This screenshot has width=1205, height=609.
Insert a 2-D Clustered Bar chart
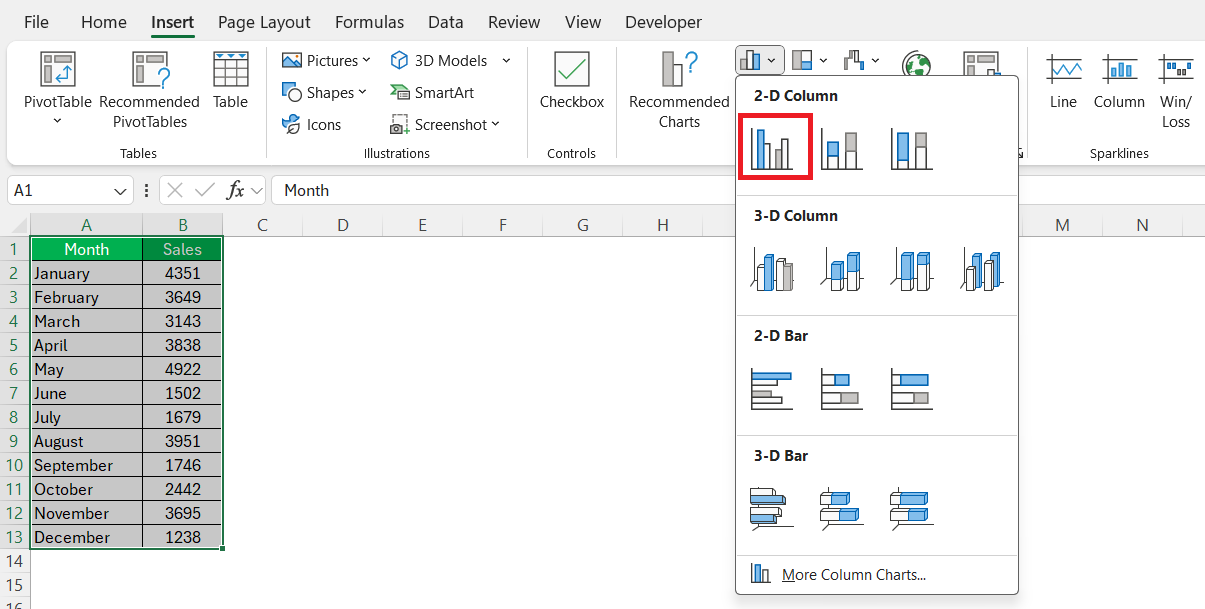pos(772,389)
